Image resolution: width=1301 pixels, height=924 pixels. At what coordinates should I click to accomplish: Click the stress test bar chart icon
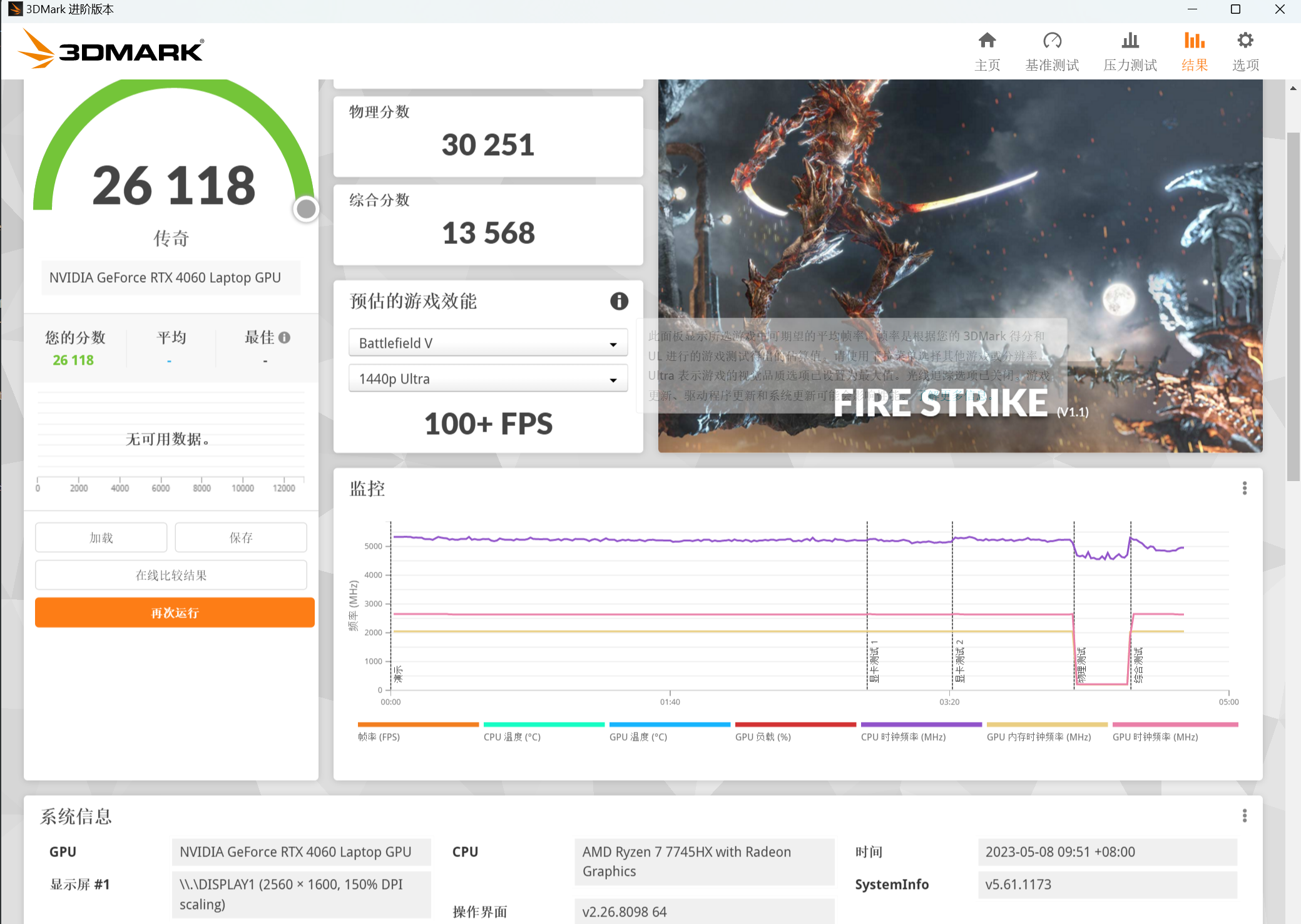(1130, 41)
